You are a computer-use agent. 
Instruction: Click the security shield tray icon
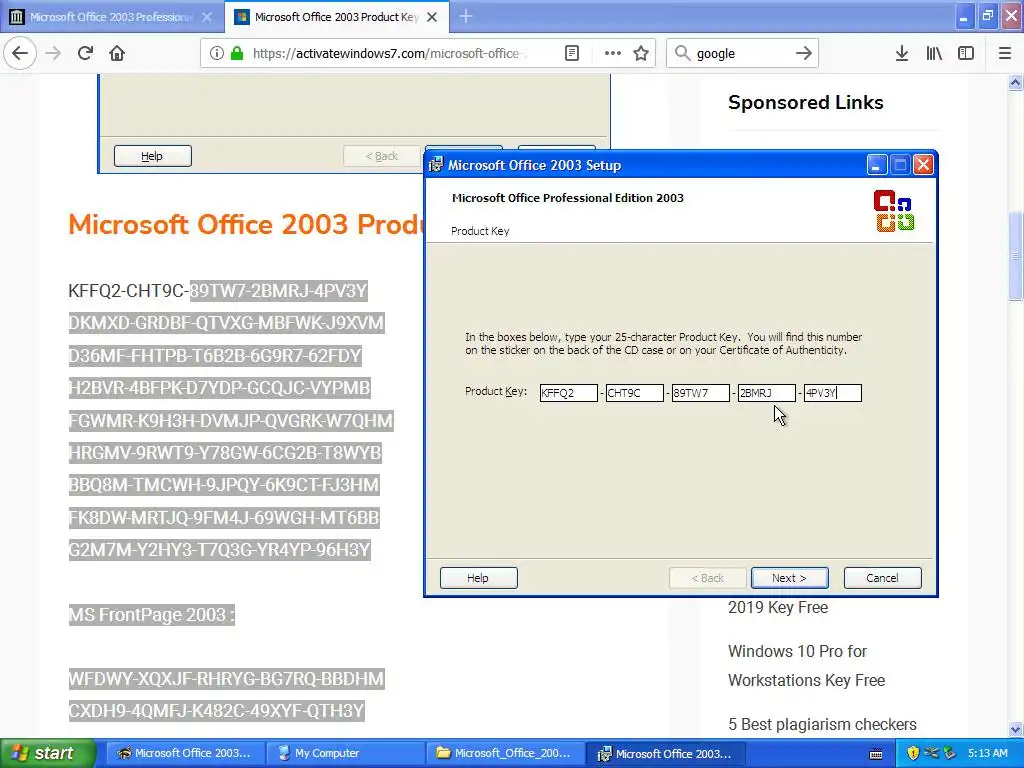point(913,753)
